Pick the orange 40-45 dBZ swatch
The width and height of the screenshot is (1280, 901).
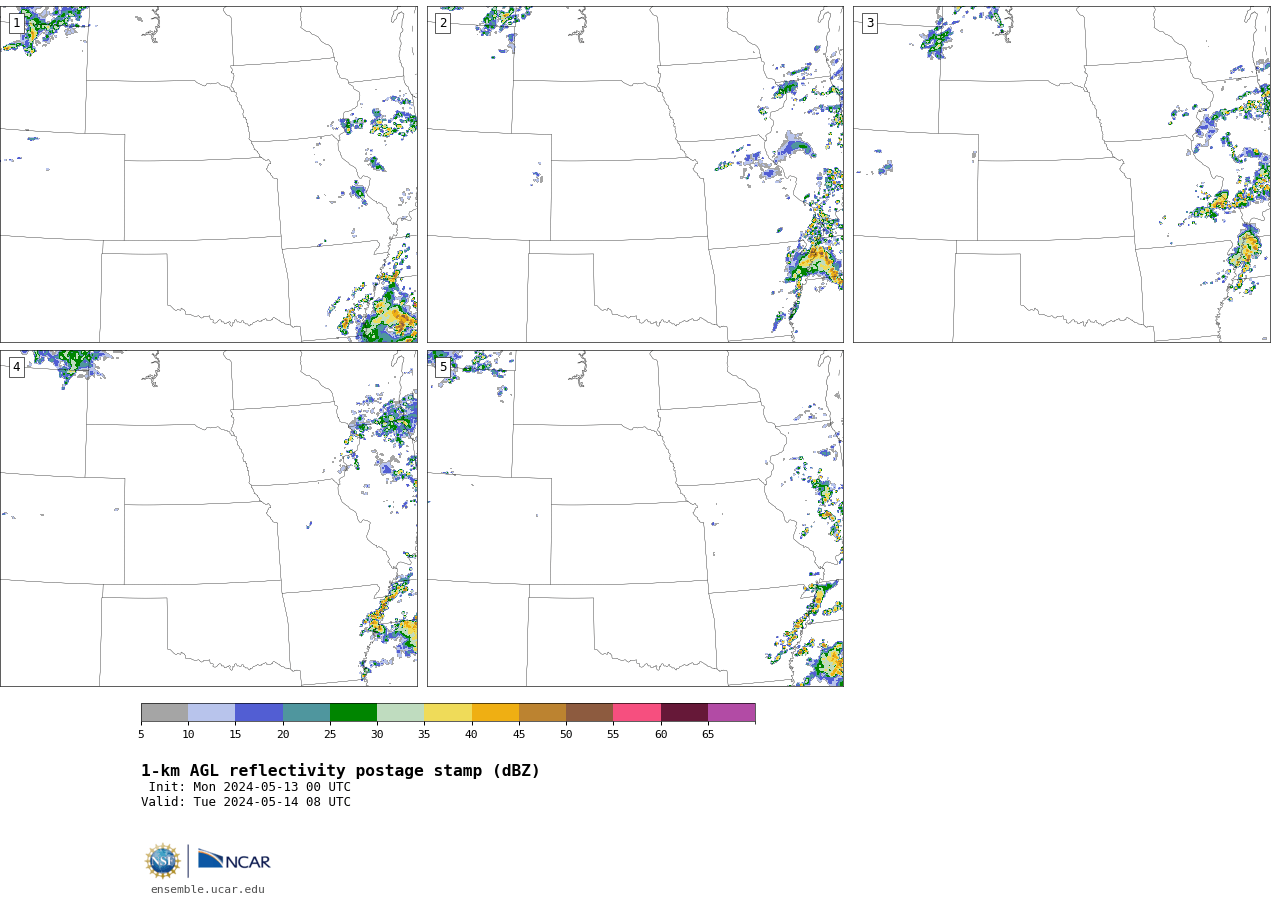(495, 712)
